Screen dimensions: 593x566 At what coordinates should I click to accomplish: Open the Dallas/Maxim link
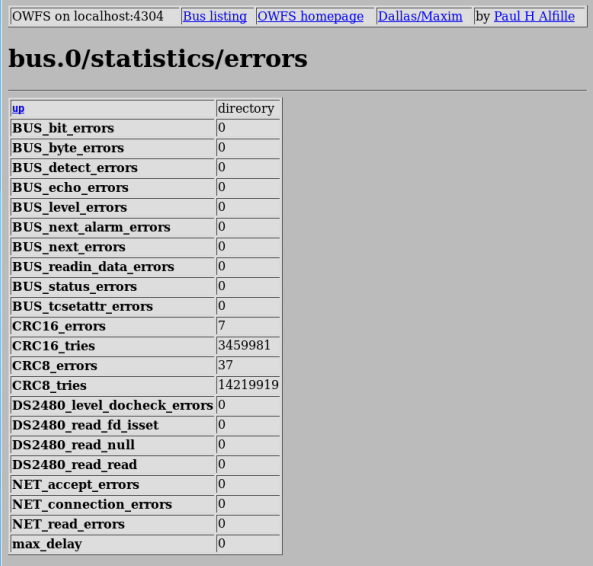pyautogui.click(x=420, y=16)
